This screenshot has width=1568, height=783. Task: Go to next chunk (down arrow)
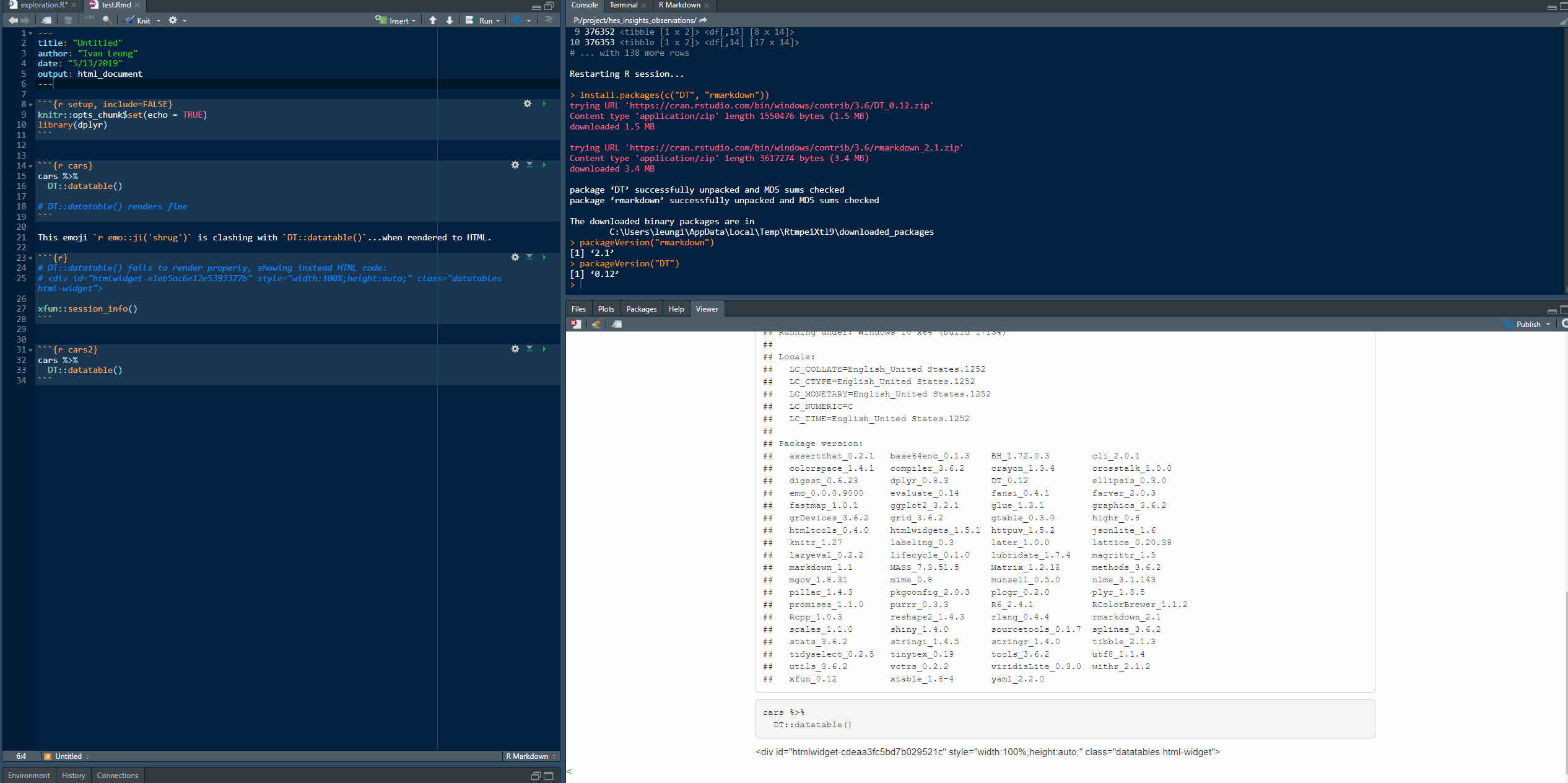pos(450,20)
